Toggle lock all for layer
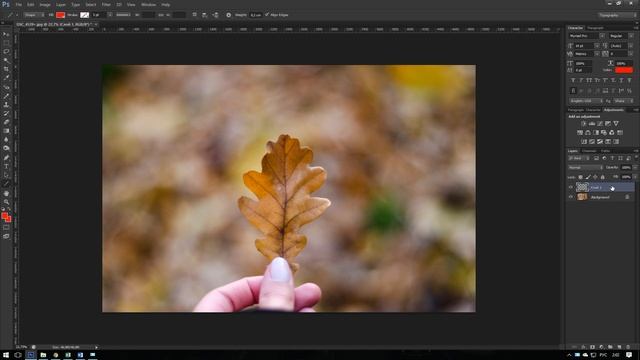The height and width of the screenshot is (360, 640). (602, 177)
